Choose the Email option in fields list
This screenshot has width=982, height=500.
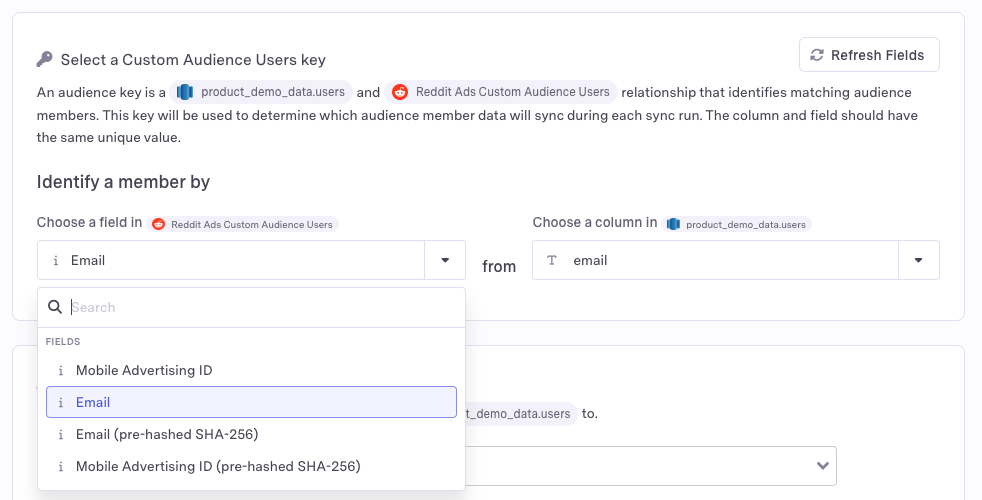(93, 402)
